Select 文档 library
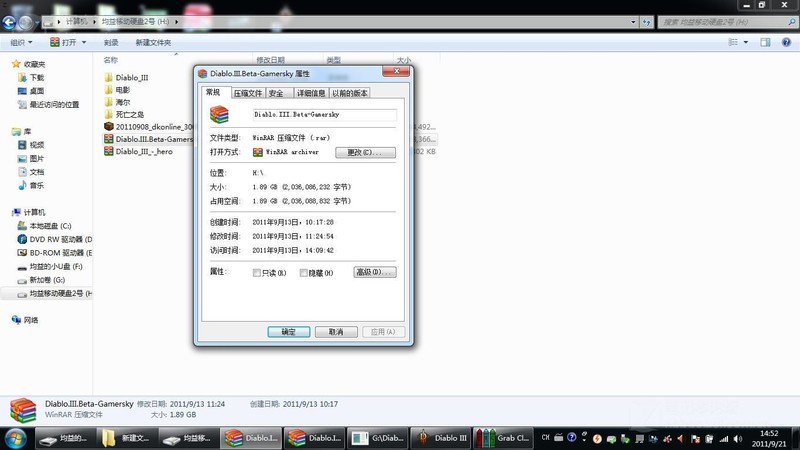This screenshot has height=450, width=800. [36, 172]
